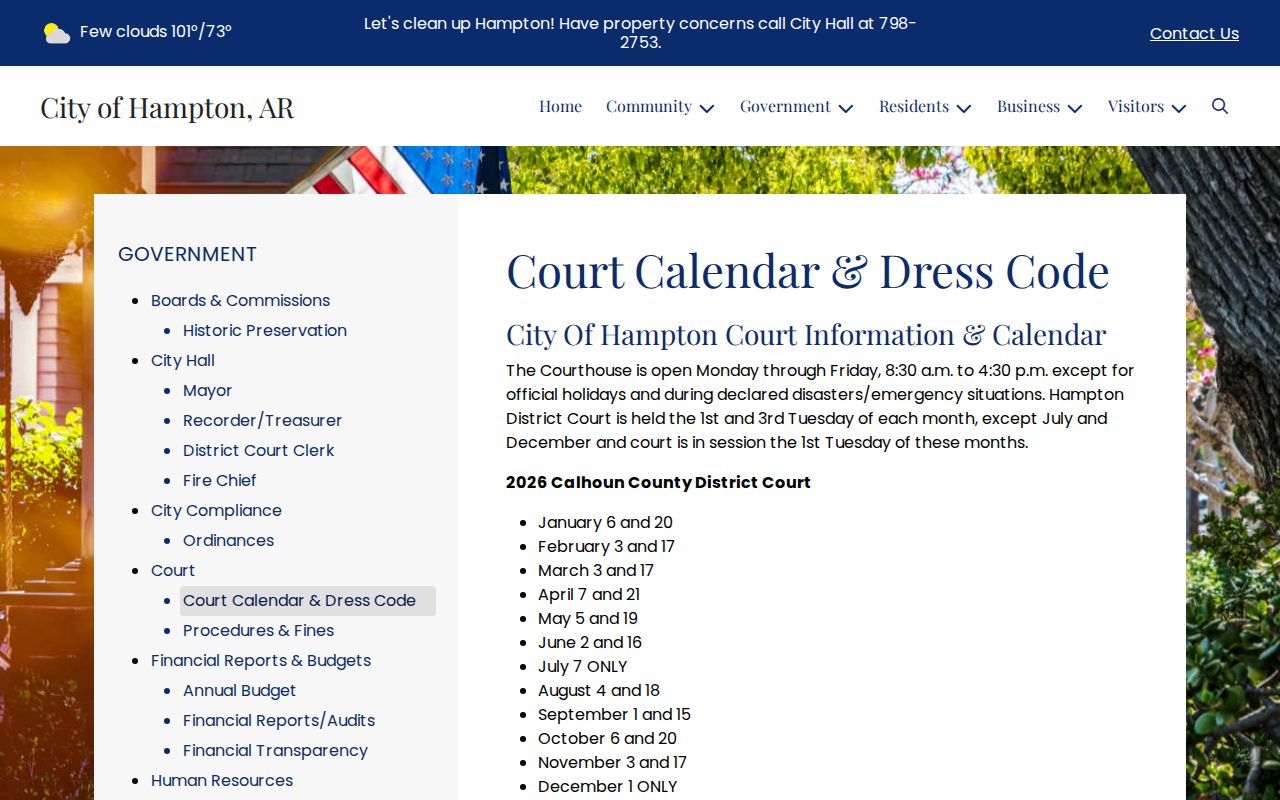The width and height of the screenshot is (1280, 800).
Task: Click the weather cloud icon in top bar
Action: click(x=57, y=33)
